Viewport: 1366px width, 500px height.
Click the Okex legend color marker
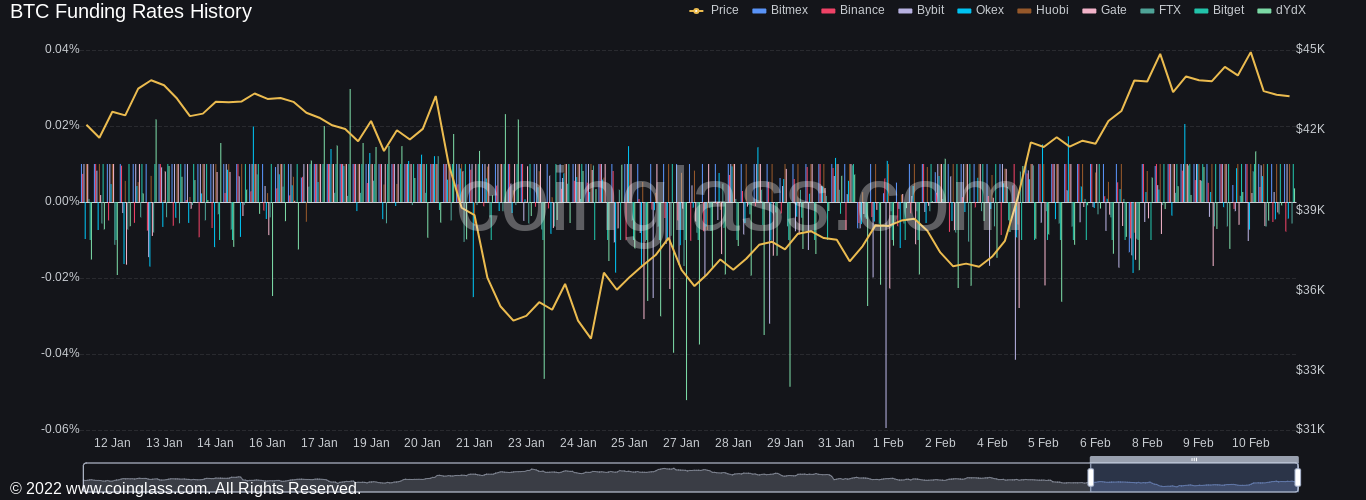click(964, 11)
